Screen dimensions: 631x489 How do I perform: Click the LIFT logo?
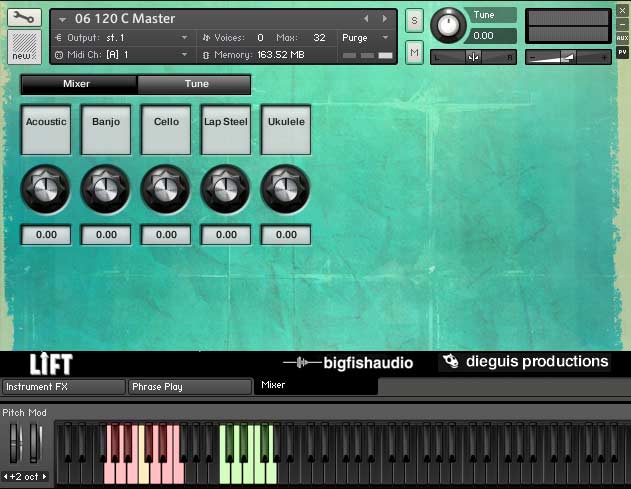click(51, 364)
